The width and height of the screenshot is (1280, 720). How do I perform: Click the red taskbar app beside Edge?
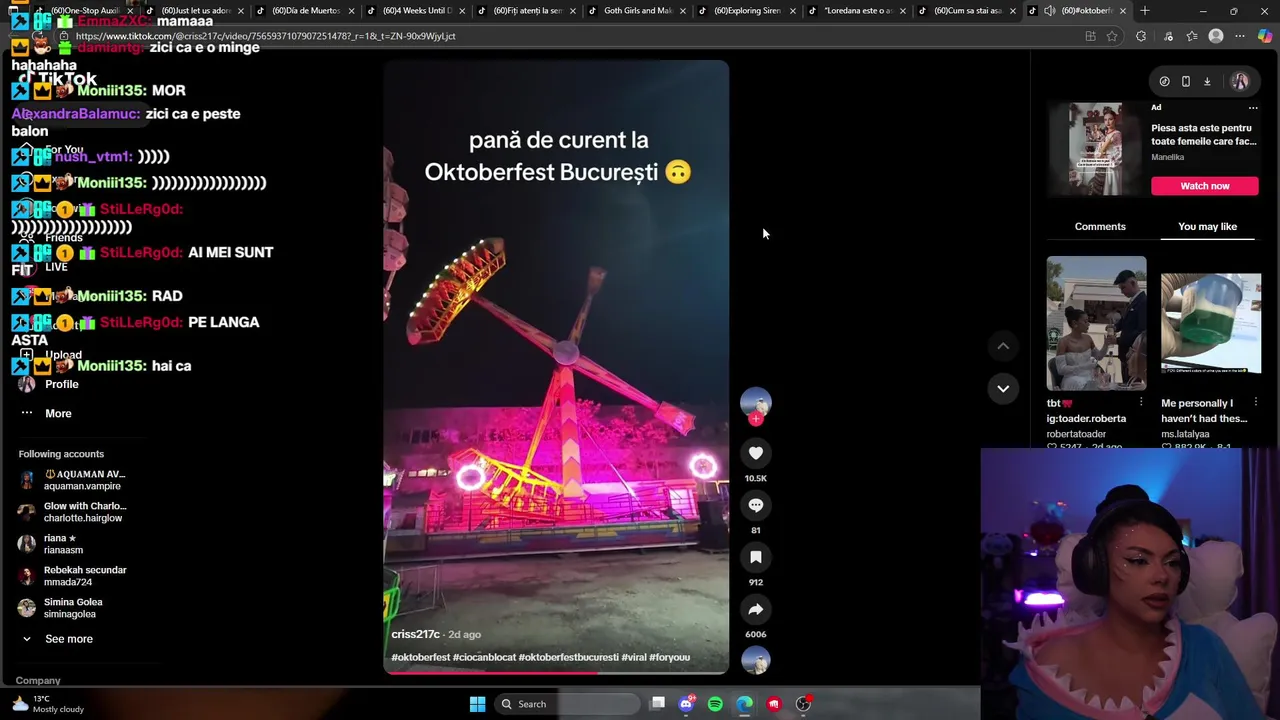point(774,704)
